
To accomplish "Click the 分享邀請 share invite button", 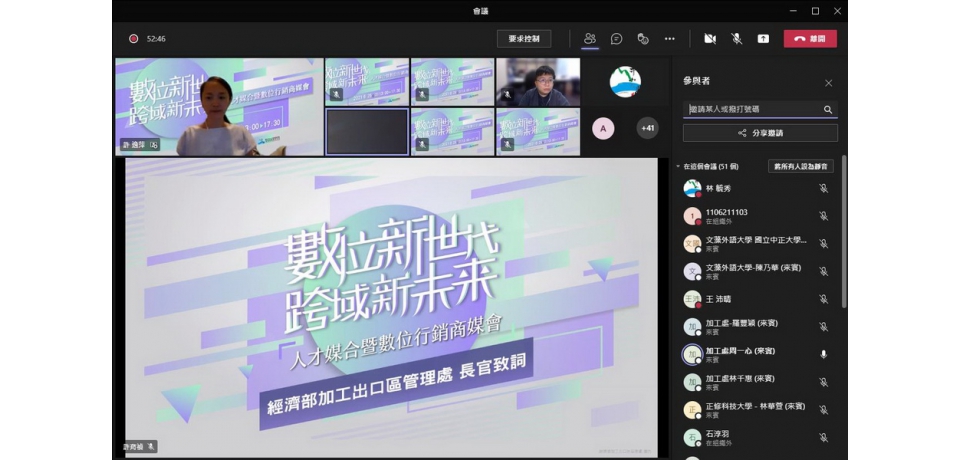I will [760, 133].
